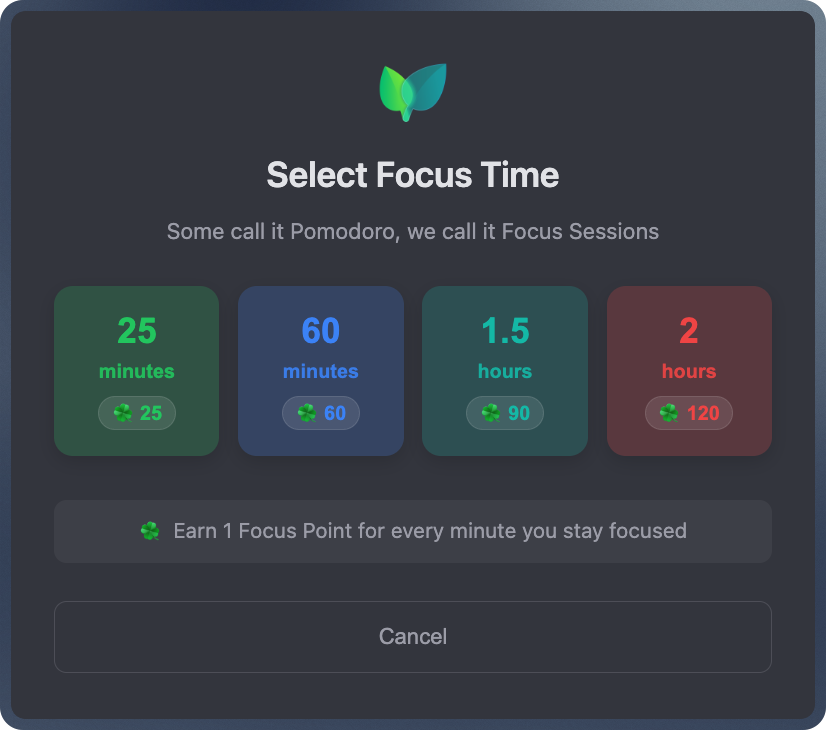
Task: Click the teal "hours" label under 1.5
Action: [x=505, y=371]
